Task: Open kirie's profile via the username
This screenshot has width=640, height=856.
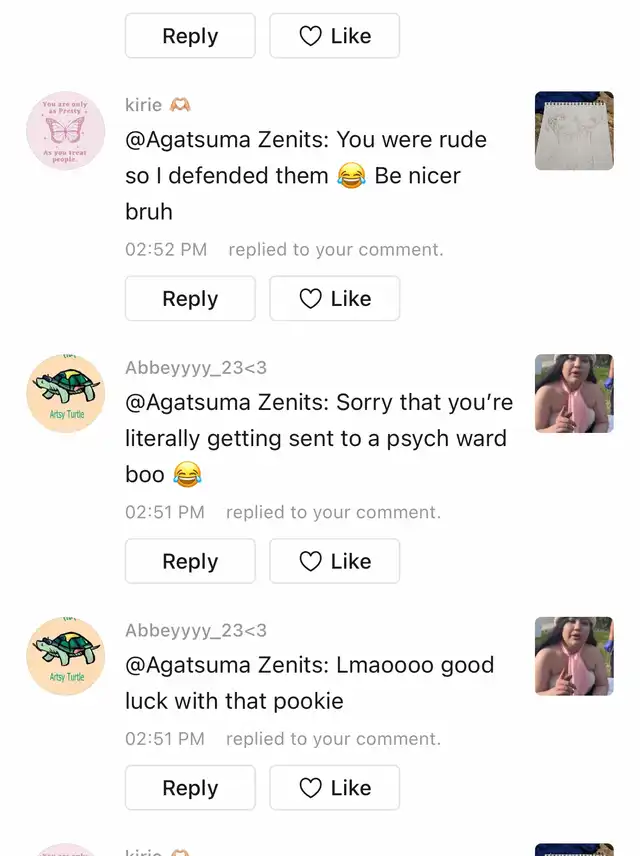Action: (x=144, y=105)
